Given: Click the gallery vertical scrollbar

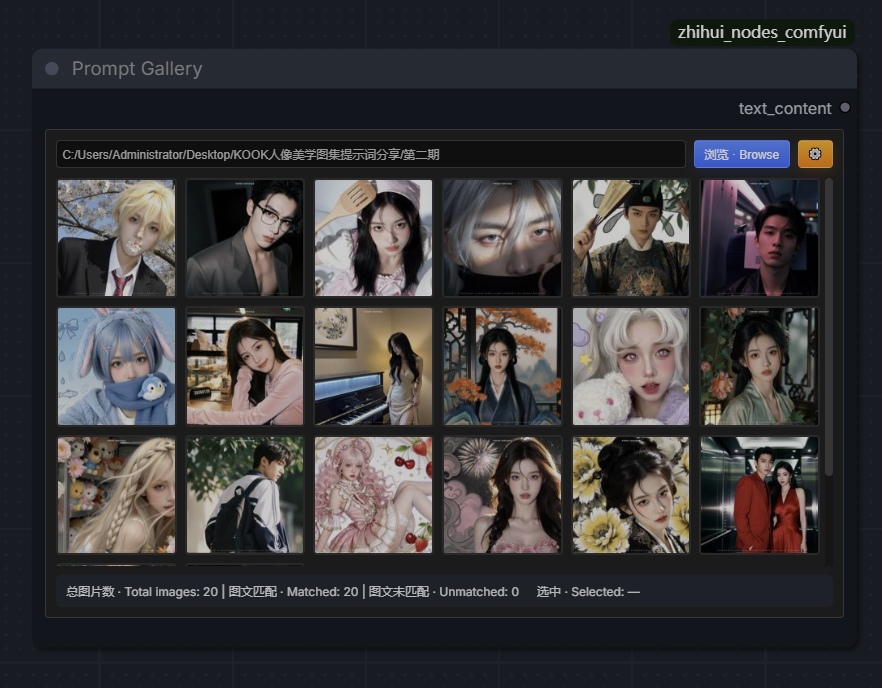Looking at the screenshot, I should pyautogui.click(x=829, y=327).
